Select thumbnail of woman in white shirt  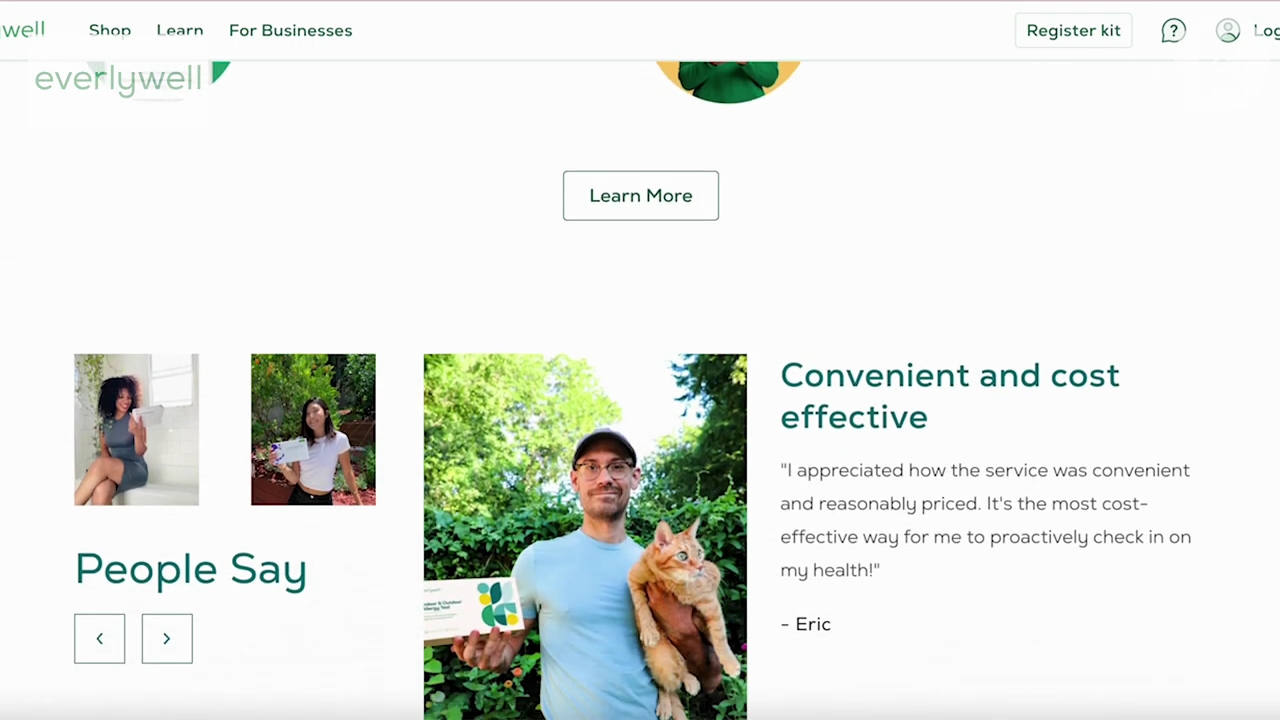(313, 429)
